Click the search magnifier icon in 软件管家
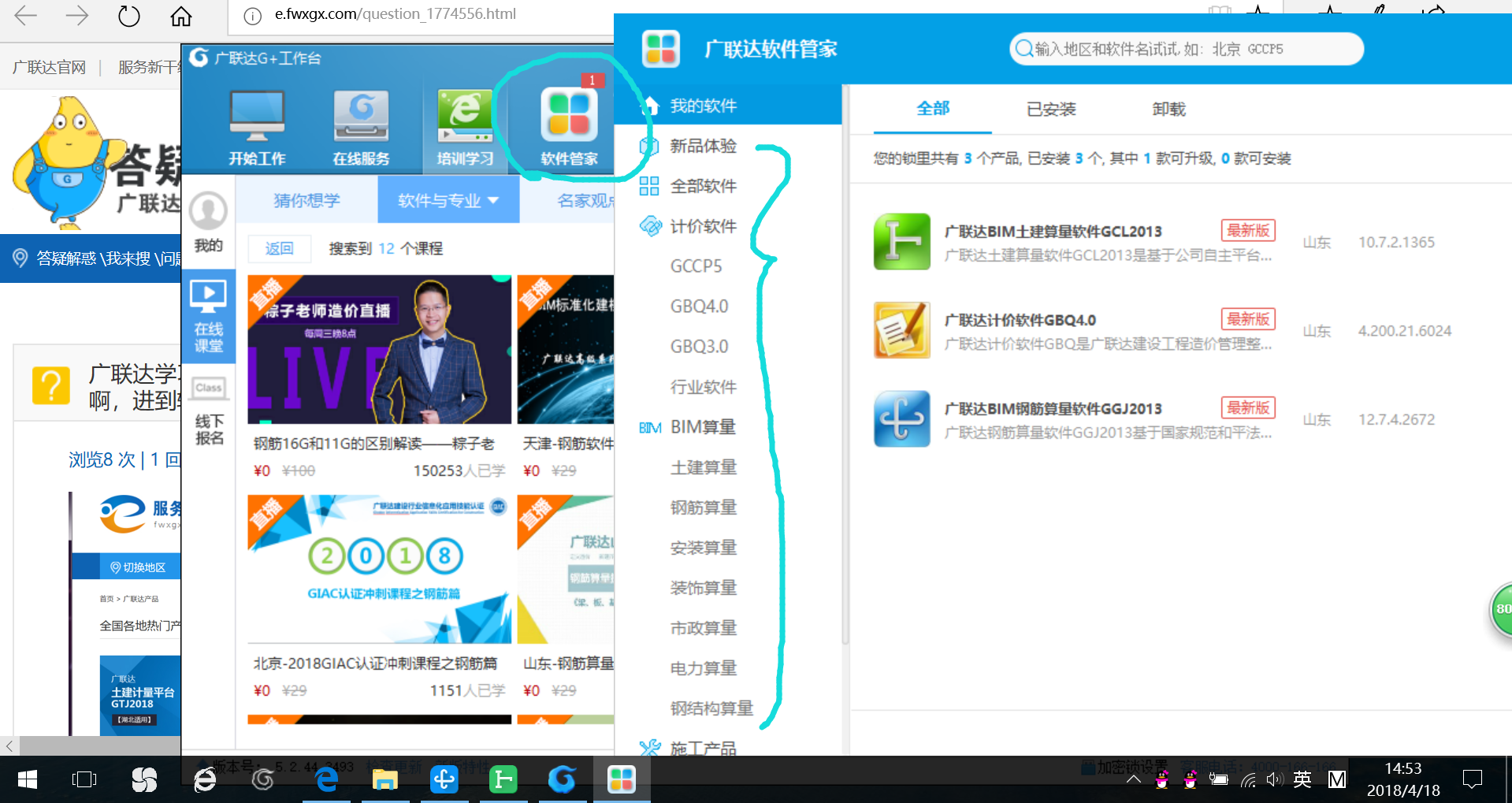 click(1023, 49)
